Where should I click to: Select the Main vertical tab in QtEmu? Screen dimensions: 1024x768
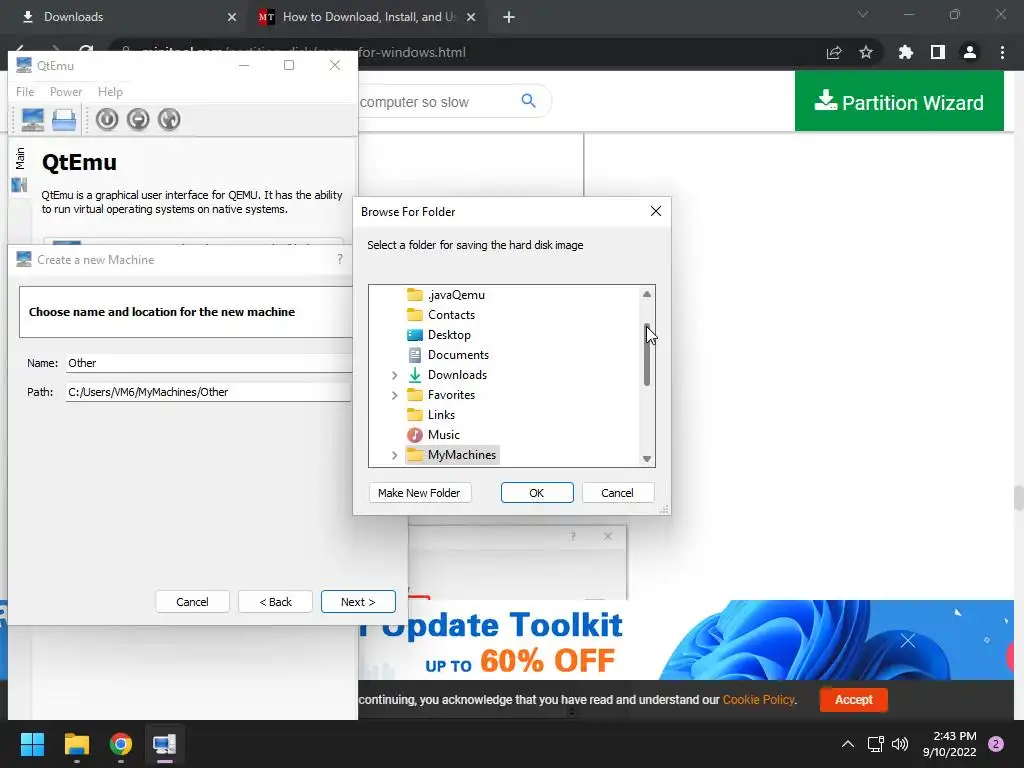pos(20,159)
